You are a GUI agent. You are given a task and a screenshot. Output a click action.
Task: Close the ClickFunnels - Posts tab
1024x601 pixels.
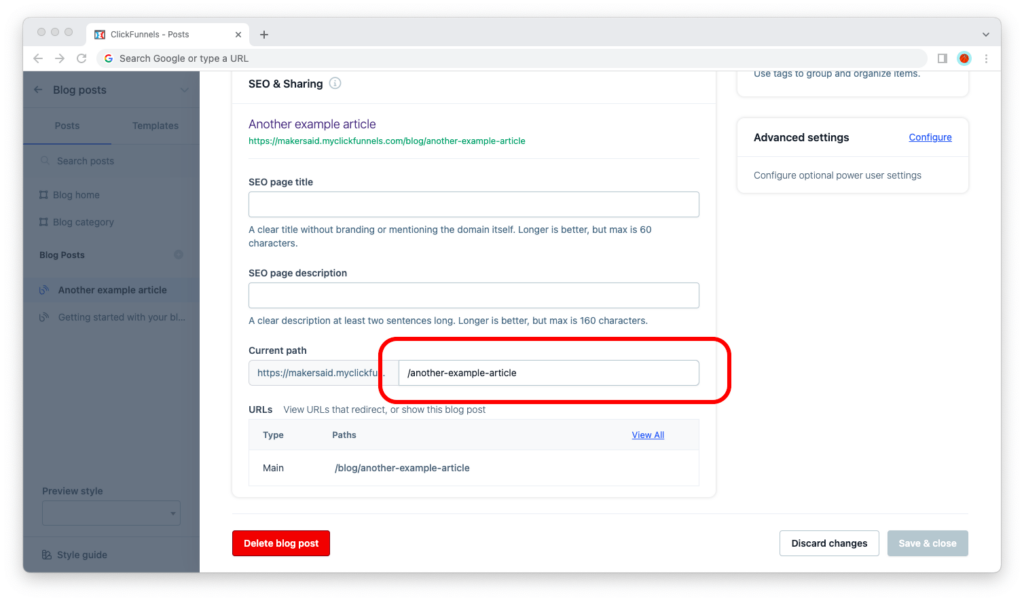tap(238, 35)
